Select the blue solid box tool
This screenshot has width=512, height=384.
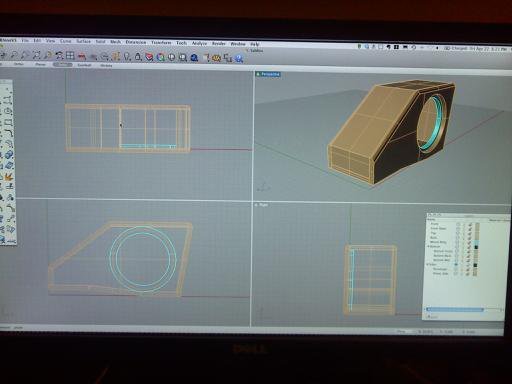pyautogui.click(x=9, y=155)
